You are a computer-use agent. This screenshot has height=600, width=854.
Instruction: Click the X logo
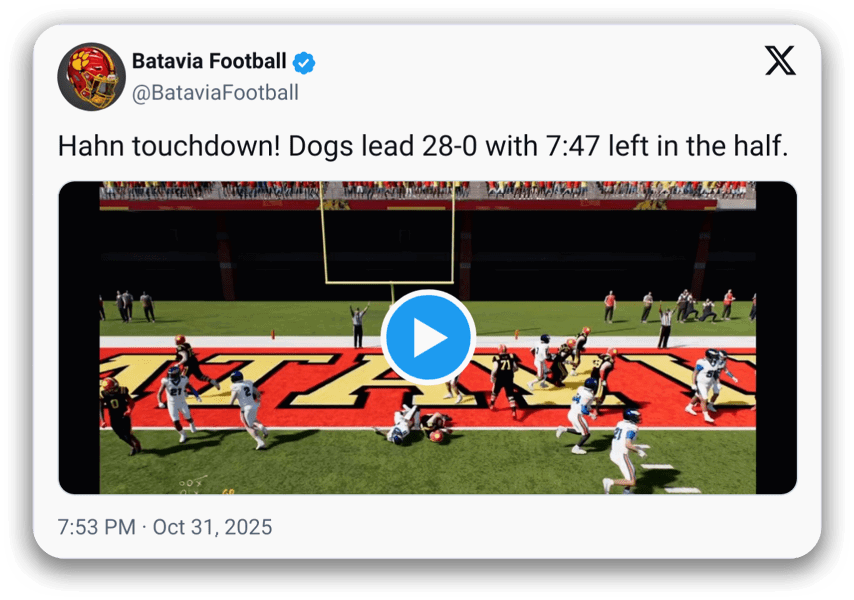click(x=780, y=61)
